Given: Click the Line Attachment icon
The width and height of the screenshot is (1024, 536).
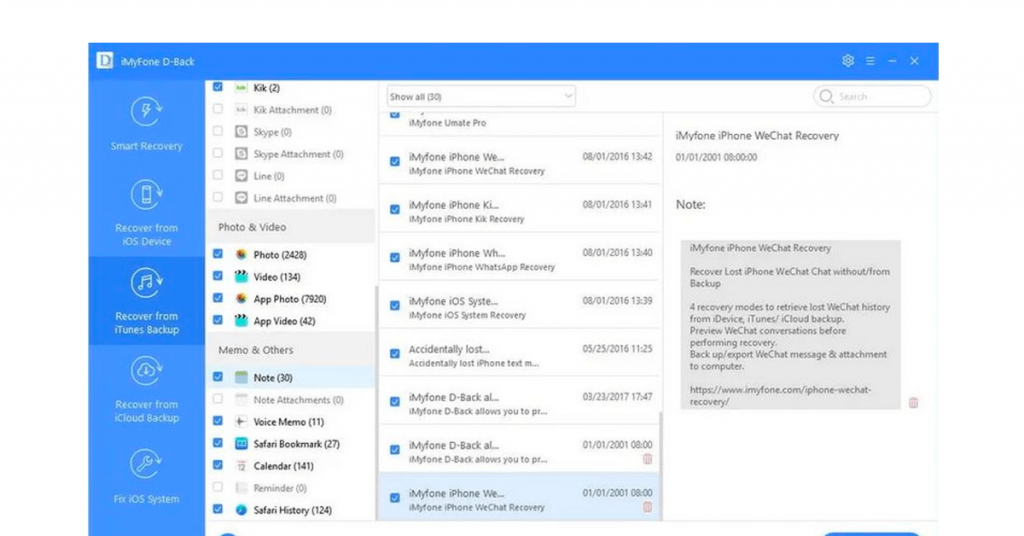Looking at the screenshot, I should [x=241, y=197].
